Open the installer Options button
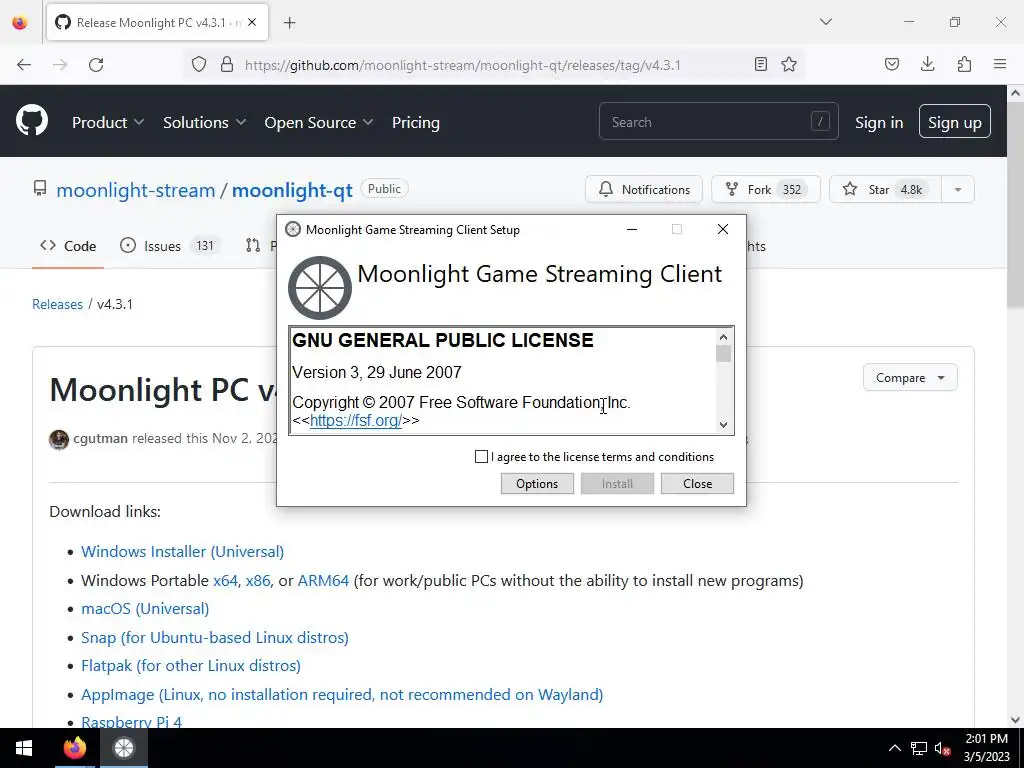This screenshot has width=1024, height=768. click(x=537, y=483)
